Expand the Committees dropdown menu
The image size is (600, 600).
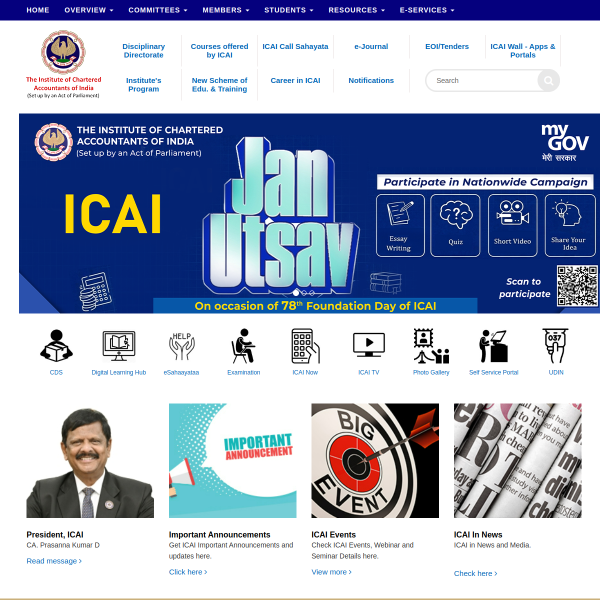tap(158, 10)
